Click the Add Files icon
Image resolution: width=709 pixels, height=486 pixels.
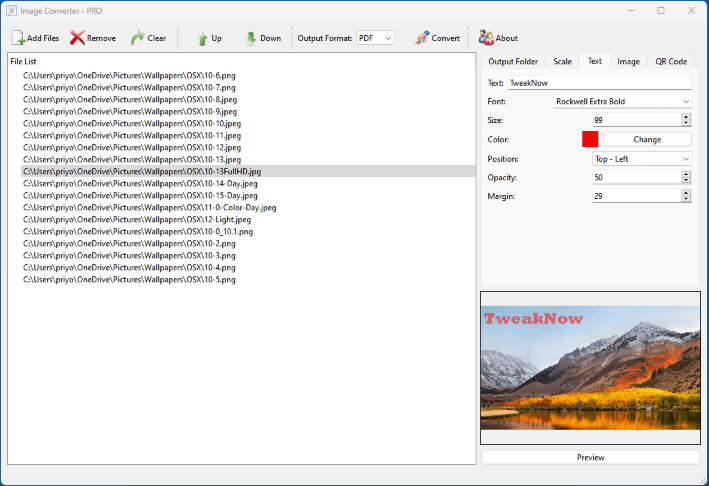pyautogui.click(x=18, y=38)
